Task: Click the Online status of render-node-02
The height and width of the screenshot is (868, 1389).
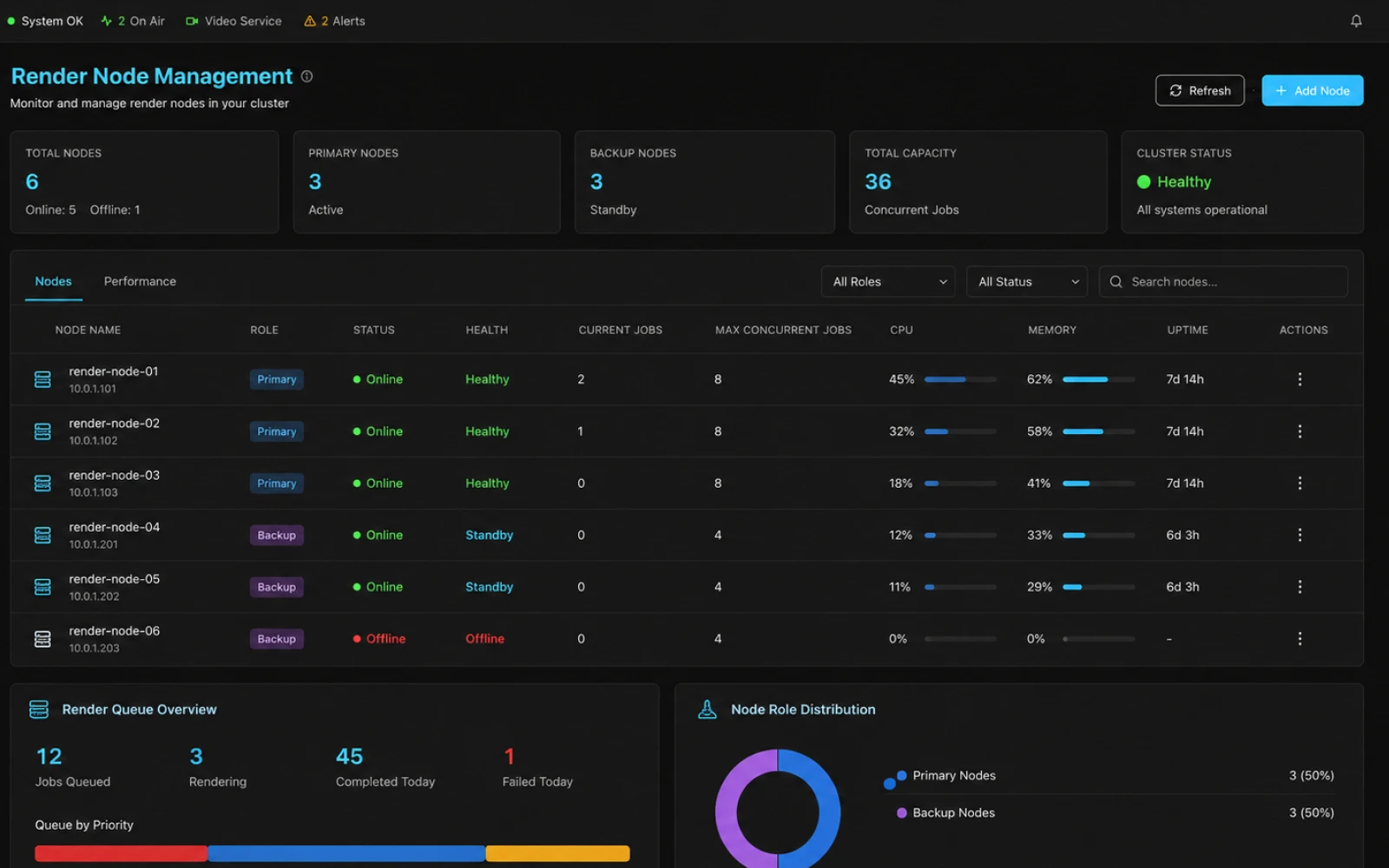Action: pyautogui.click(x=378, y=431)
